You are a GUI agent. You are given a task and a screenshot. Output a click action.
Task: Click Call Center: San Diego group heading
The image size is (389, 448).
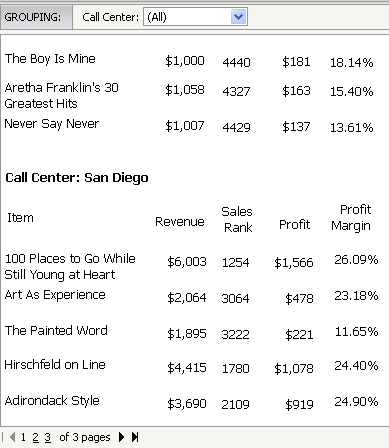pyautogui.click(x=77, y=178)
